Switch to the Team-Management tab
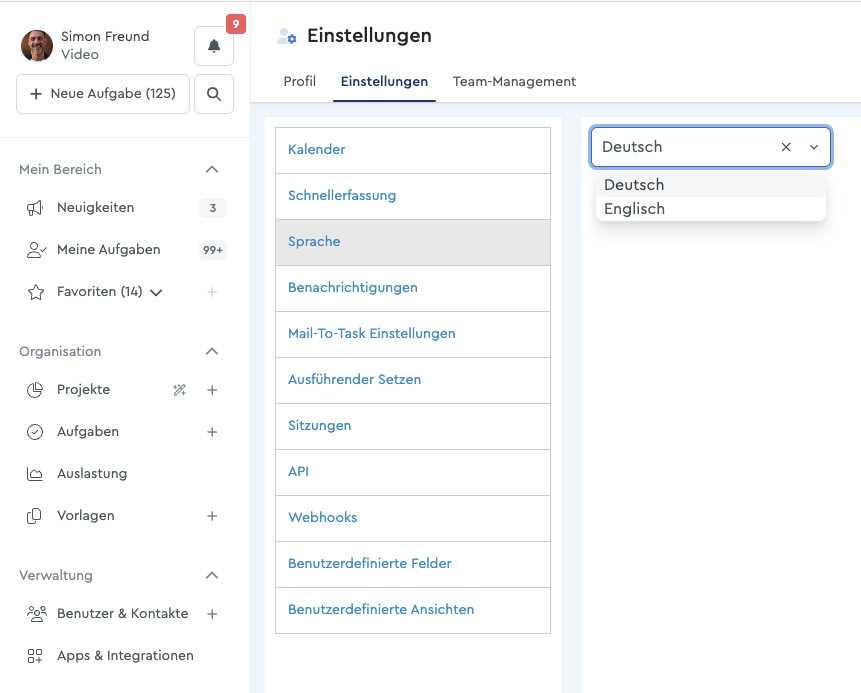861x693 pixels. click(514, 82)
